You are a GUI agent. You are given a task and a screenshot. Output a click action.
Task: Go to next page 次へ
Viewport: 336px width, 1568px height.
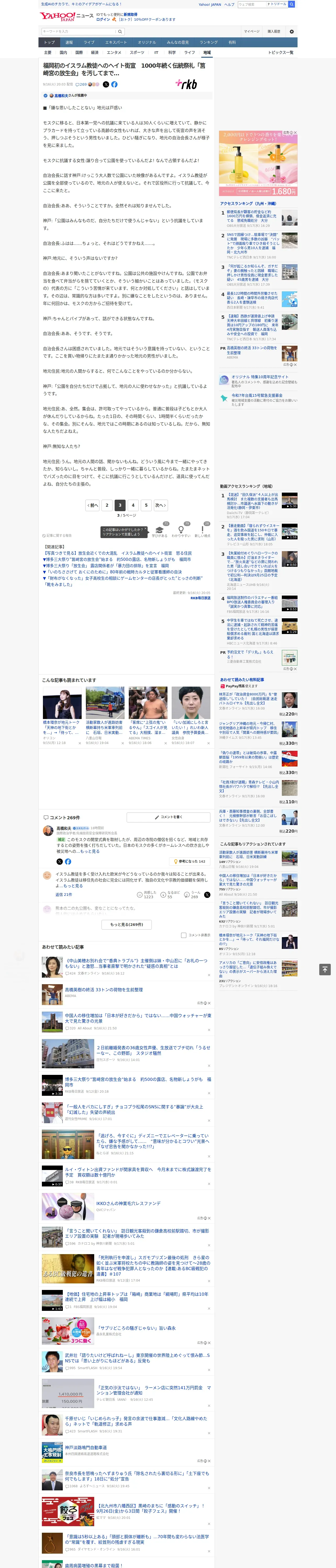(x=160, y=505)
